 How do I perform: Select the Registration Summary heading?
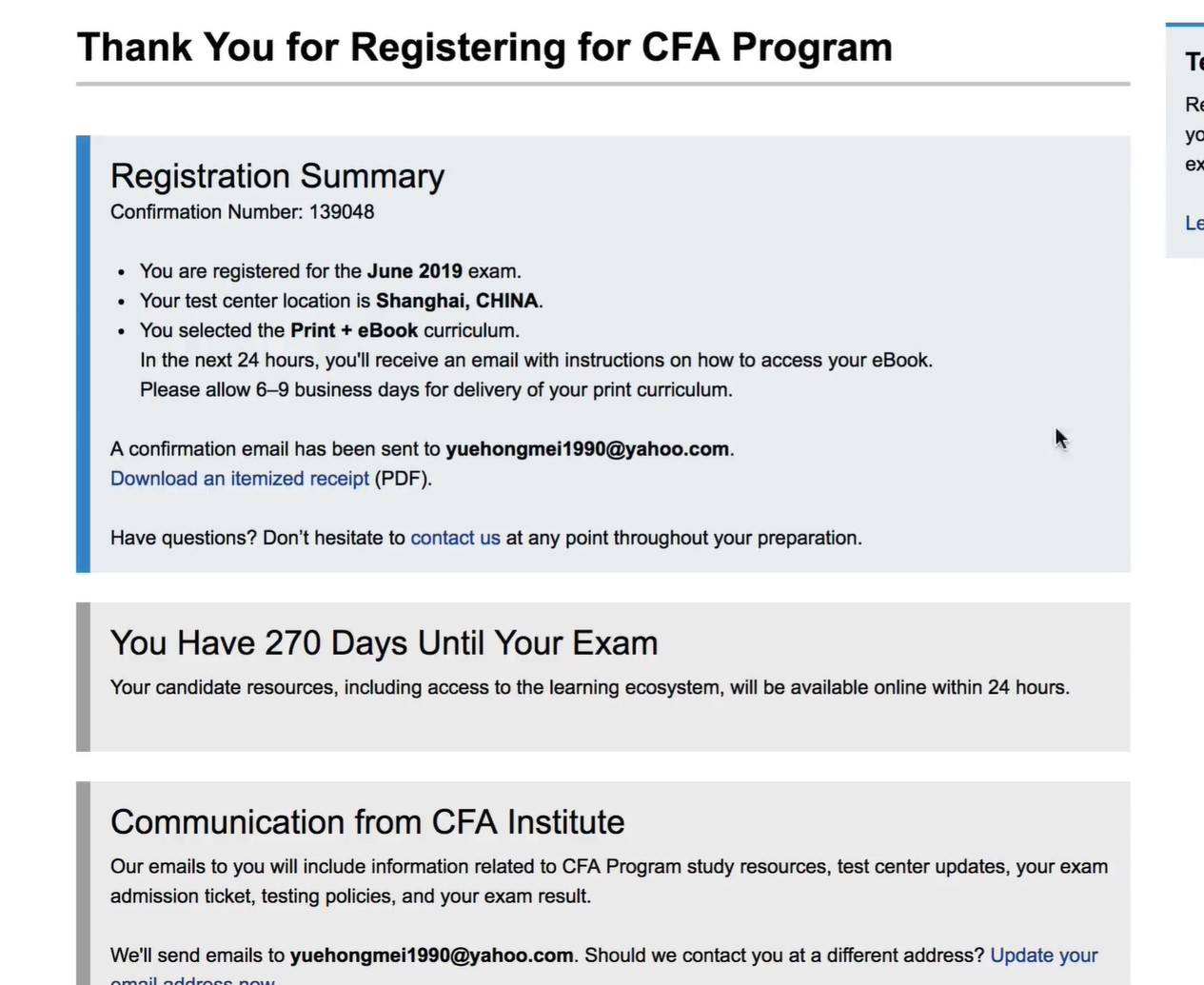pyautogui.click(x=277, y=176)
